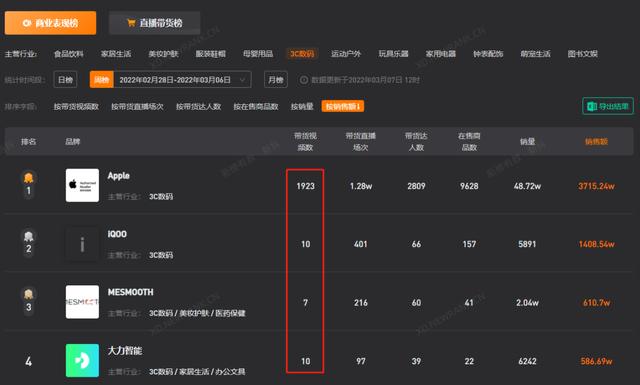Image resolution: width=640 pixels, height=385 pixels.
Task: Open the MESMOOTH brand logo thumbnail
Action: pos(82,302)
